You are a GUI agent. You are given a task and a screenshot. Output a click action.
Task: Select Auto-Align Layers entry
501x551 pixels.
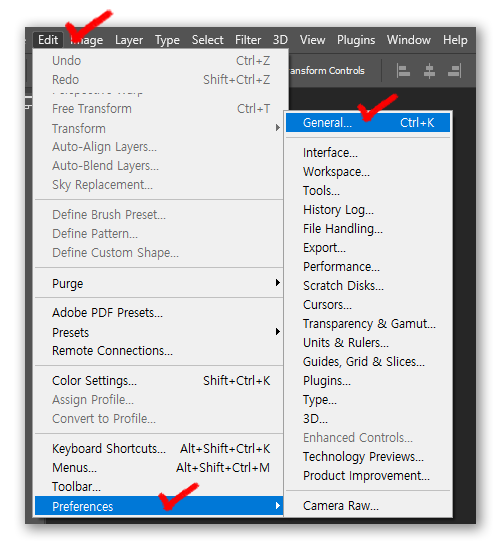point(159,147)
